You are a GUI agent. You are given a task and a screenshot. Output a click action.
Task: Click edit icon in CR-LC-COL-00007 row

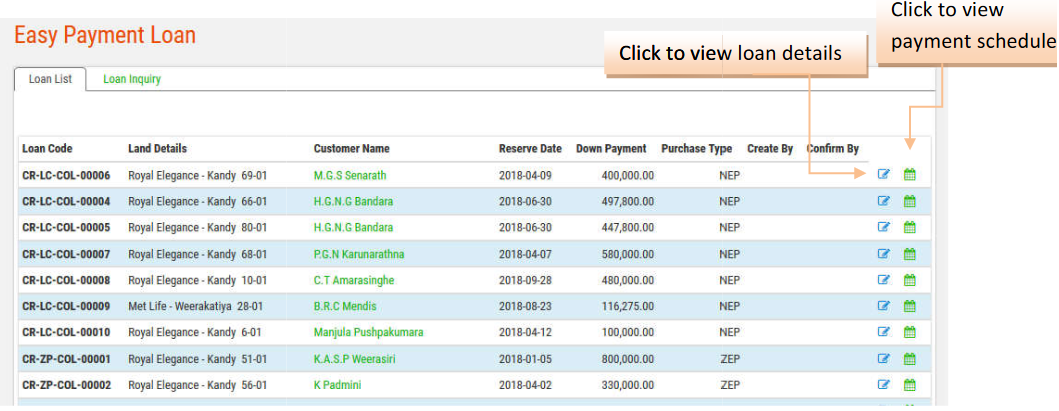pyautogui.click(x=883, y=254)
